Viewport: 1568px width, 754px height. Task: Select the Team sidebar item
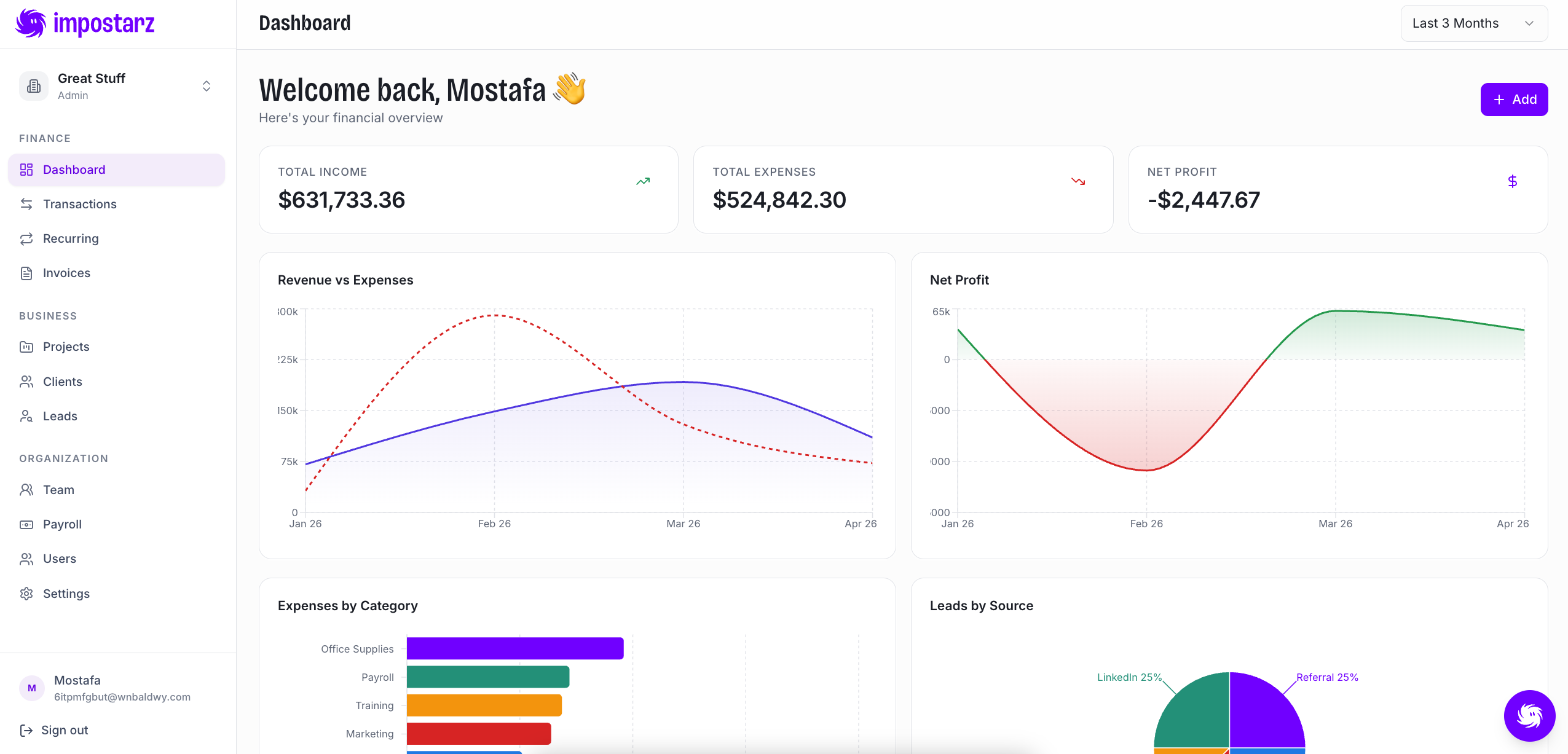coord(58,490)
